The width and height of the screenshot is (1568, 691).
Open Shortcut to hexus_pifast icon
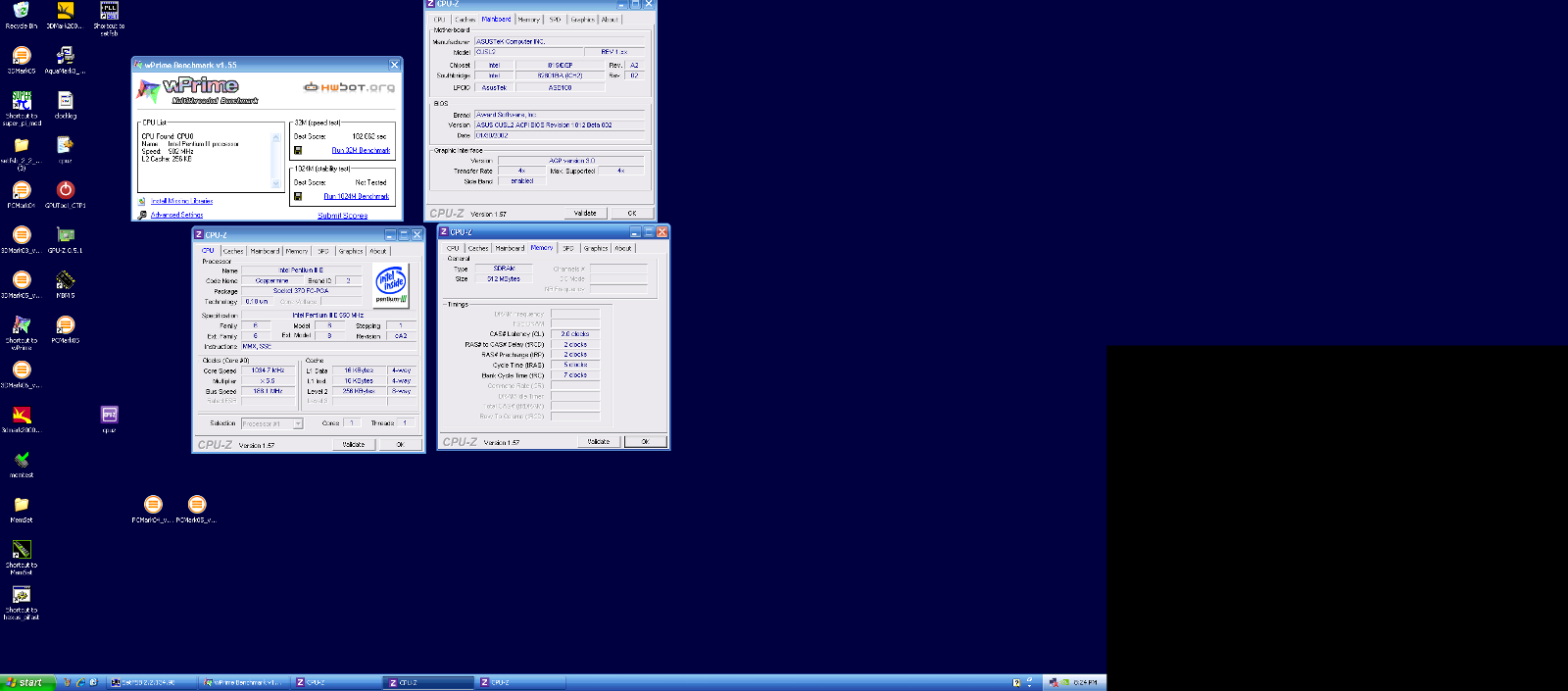tap(22, 601)
